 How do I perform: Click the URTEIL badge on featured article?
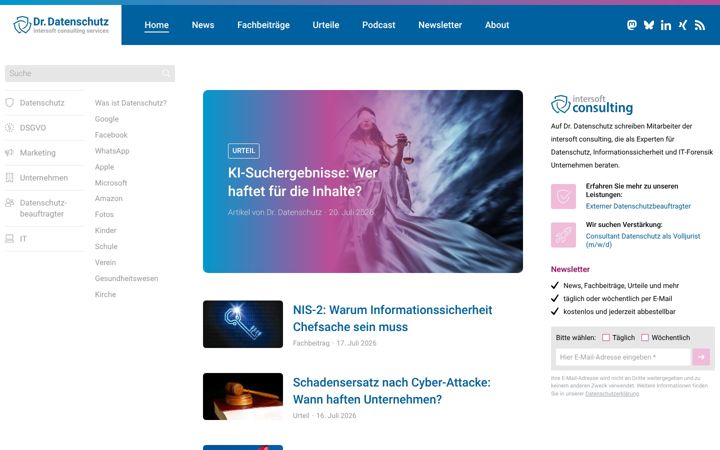tap(243, 151)
